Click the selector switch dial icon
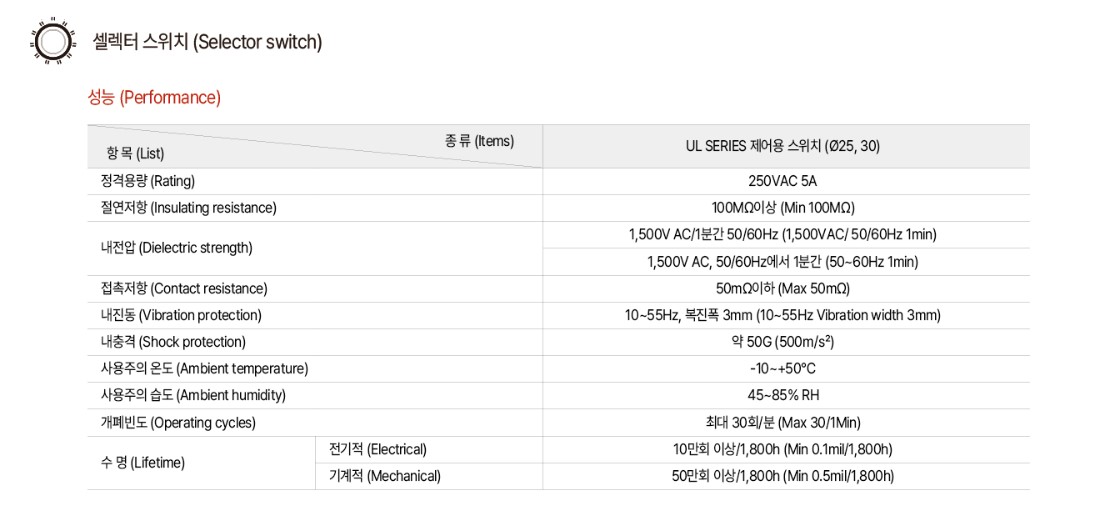Viewport: 1095px width, 508px height. point(52,41)
